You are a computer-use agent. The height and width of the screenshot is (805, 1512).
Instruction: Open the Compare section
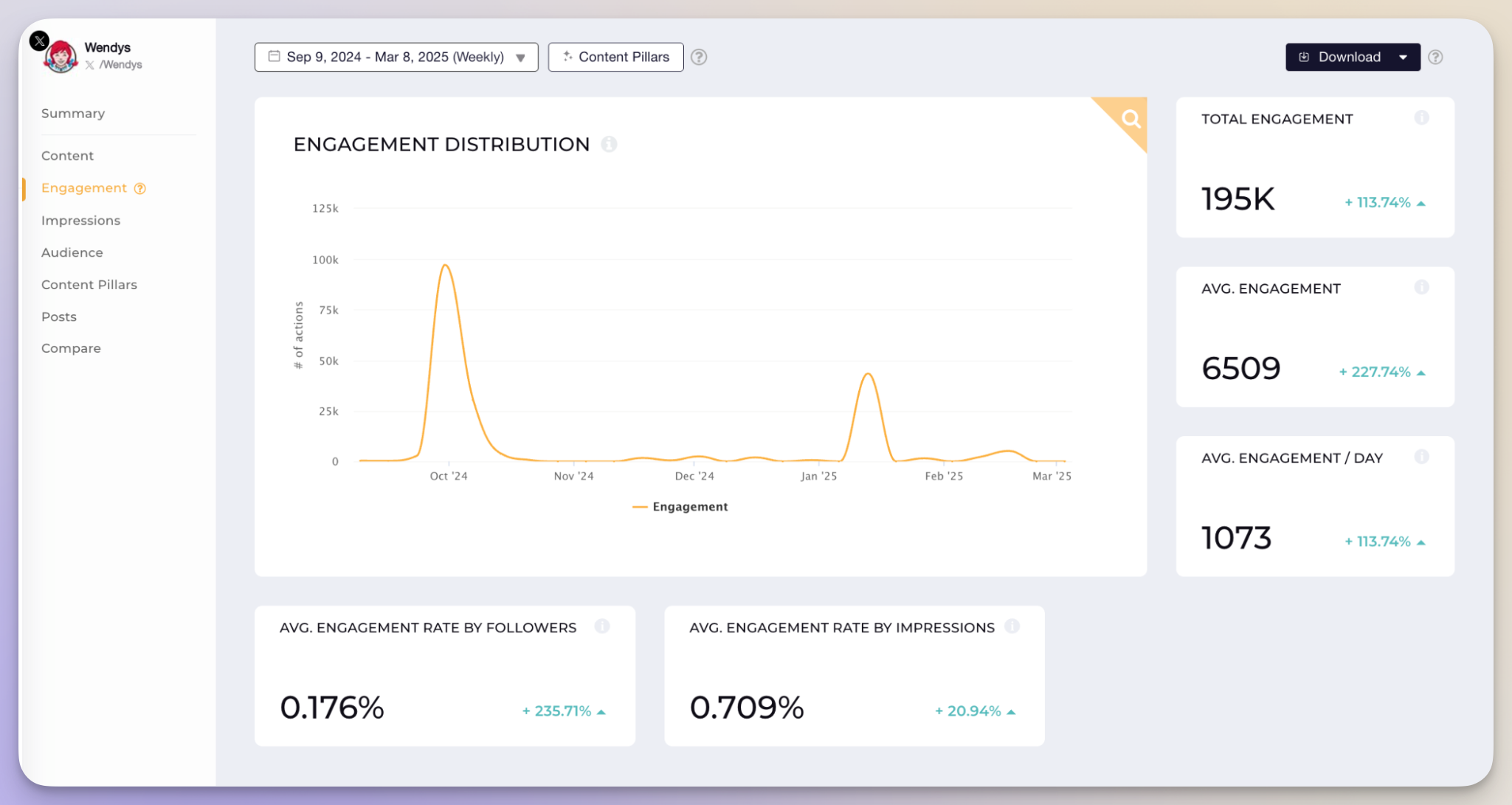(x=71, y=348)
